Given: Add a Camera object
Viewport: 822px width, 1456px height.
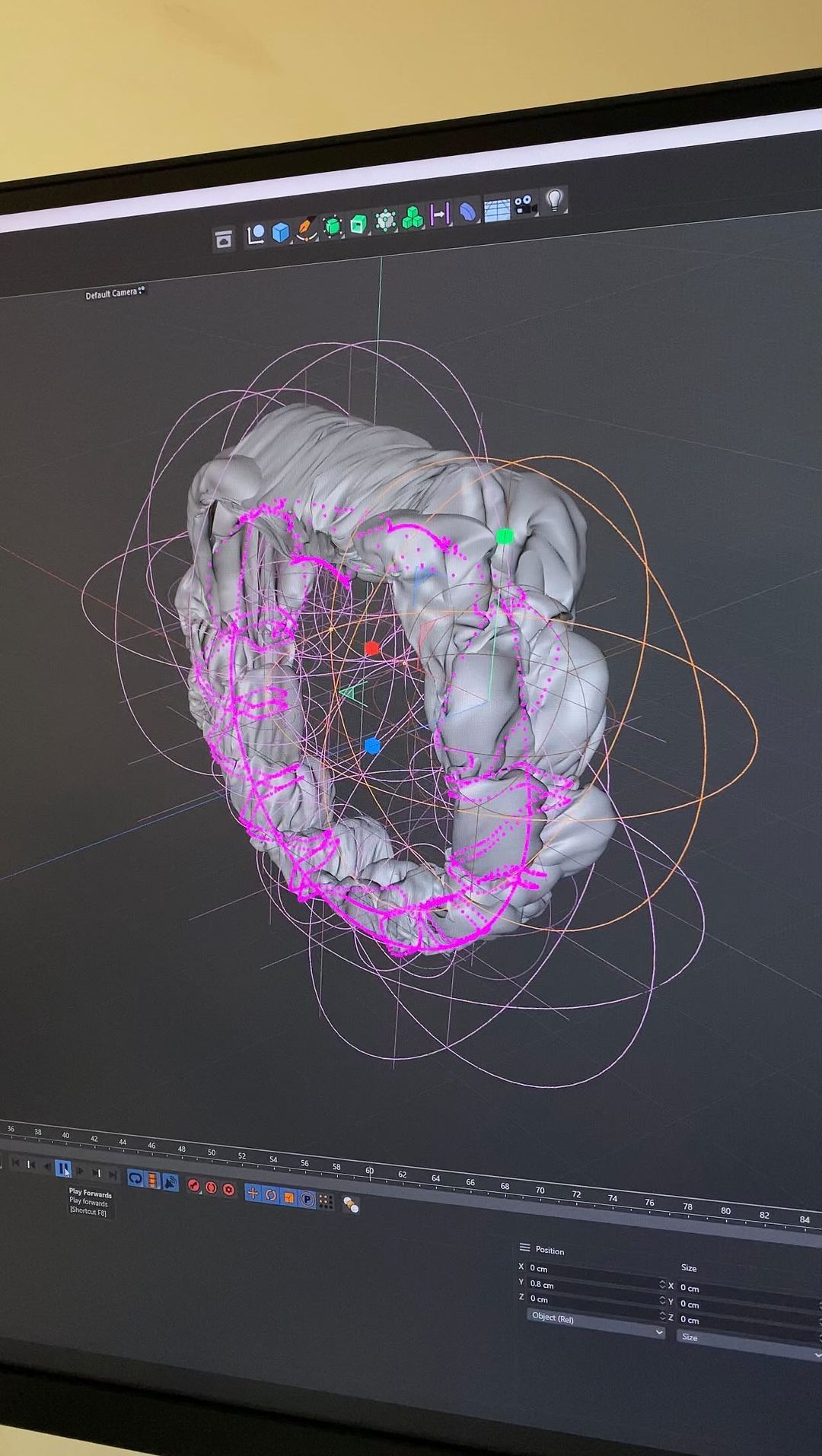Looking at the screenshot, I should [525, 205].
